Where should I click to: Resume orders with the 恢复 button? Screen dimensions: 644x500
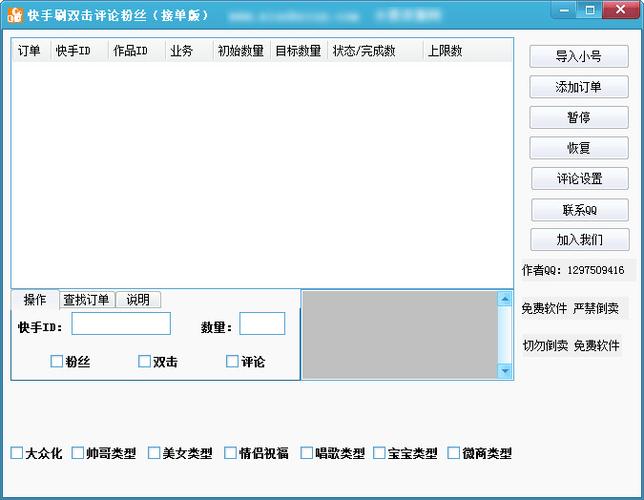point(579,148)
